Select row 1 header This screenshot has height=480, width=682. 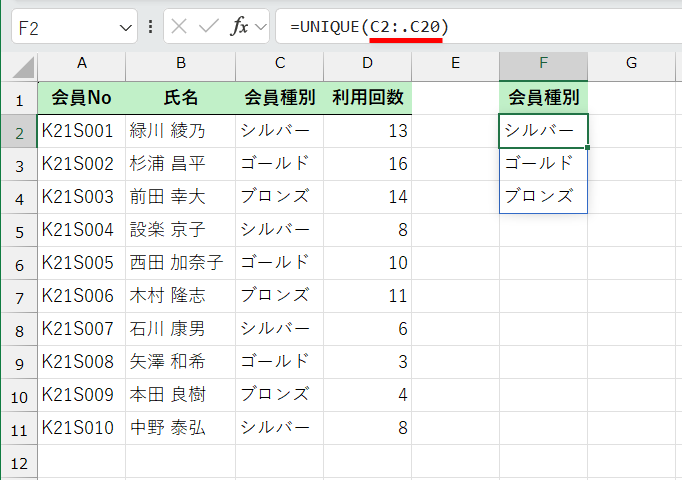point(19,99)
